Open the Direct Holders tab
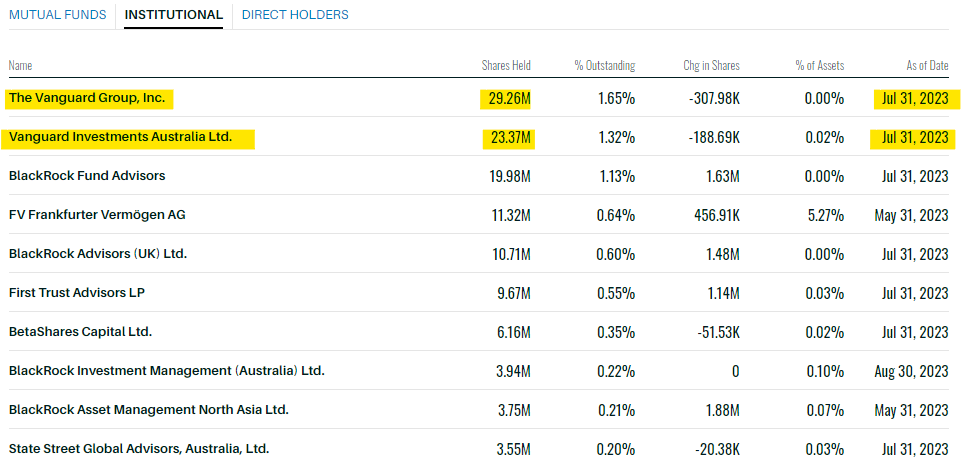This screenshot has width=972, height=467. [295, 14]
